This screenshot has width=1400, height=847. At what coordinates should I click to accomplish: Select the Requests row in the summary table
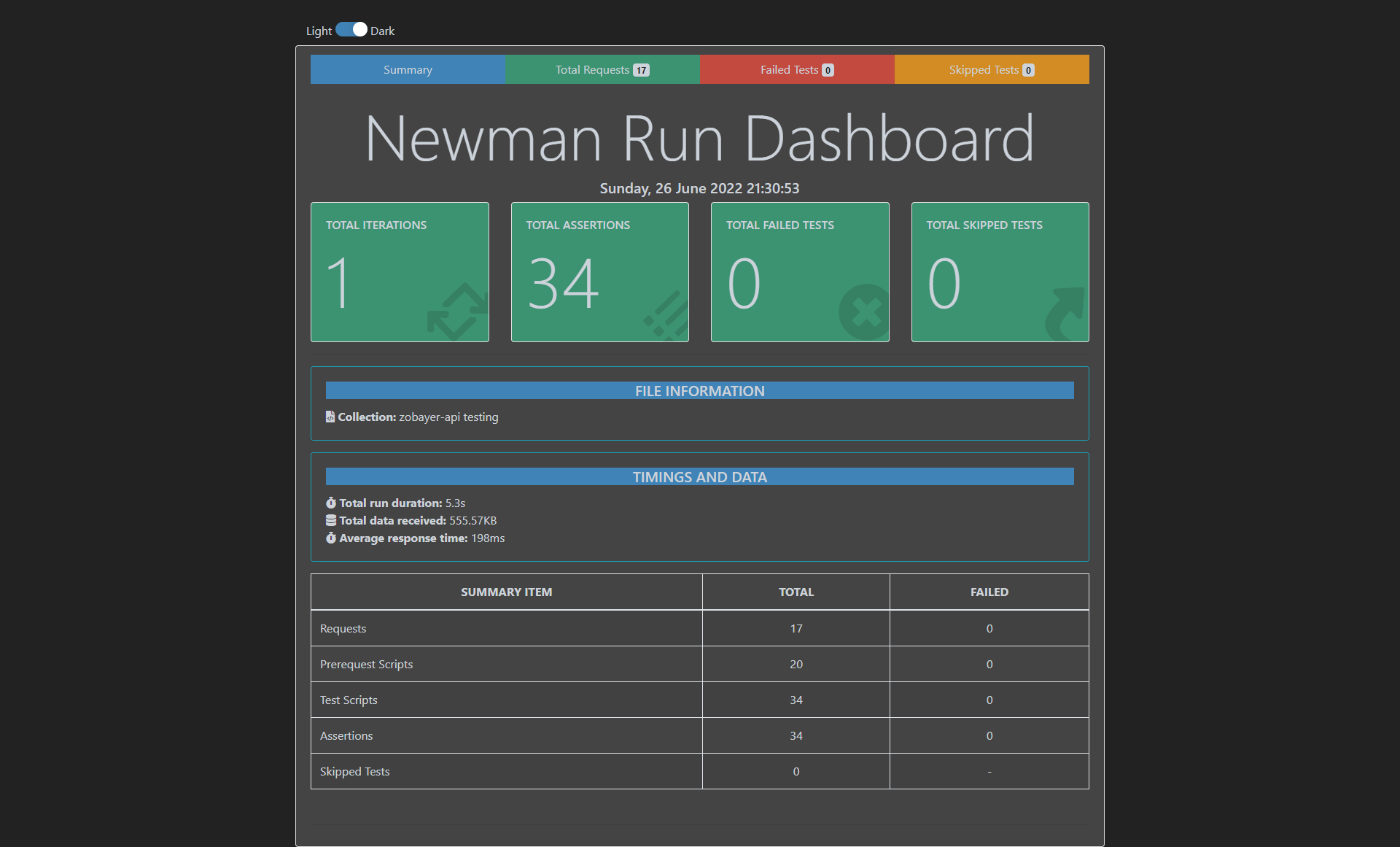[506, 628]
